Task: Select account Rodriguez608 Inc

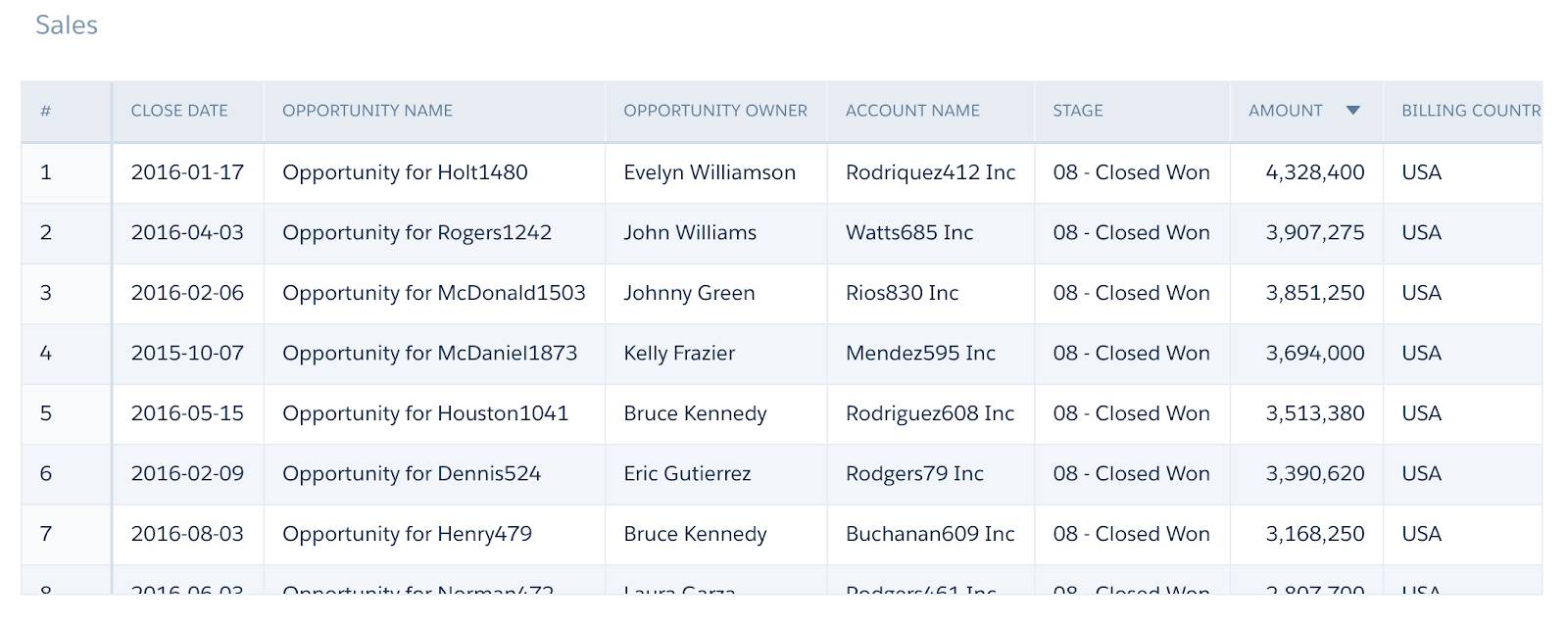Action: (930, 413)
